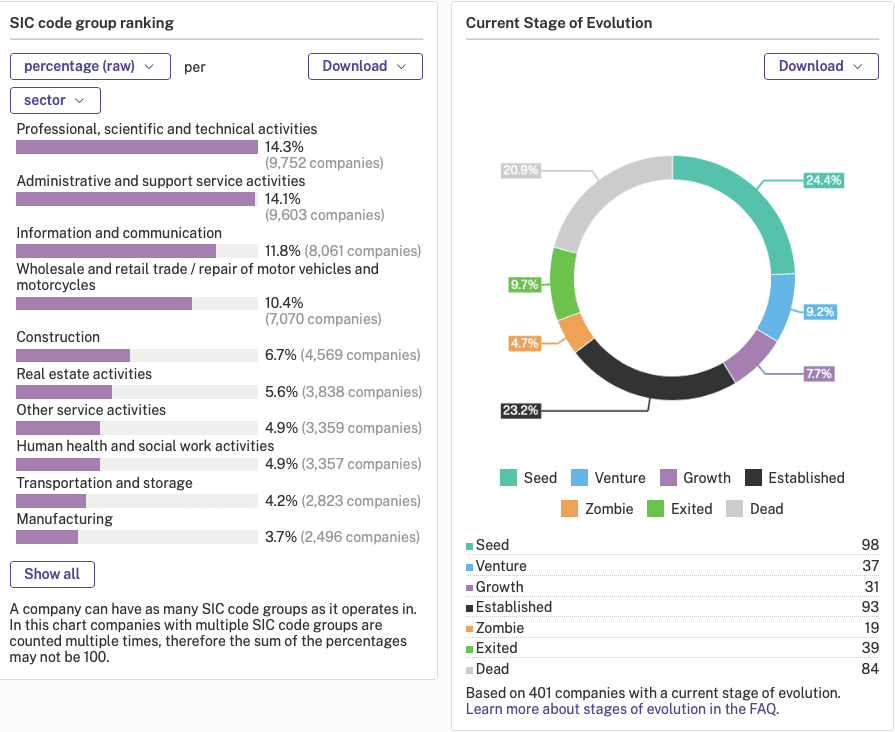895x732 pixels.
Task: Toggle the Seed legend color swatch
Action: pos(508,477)
